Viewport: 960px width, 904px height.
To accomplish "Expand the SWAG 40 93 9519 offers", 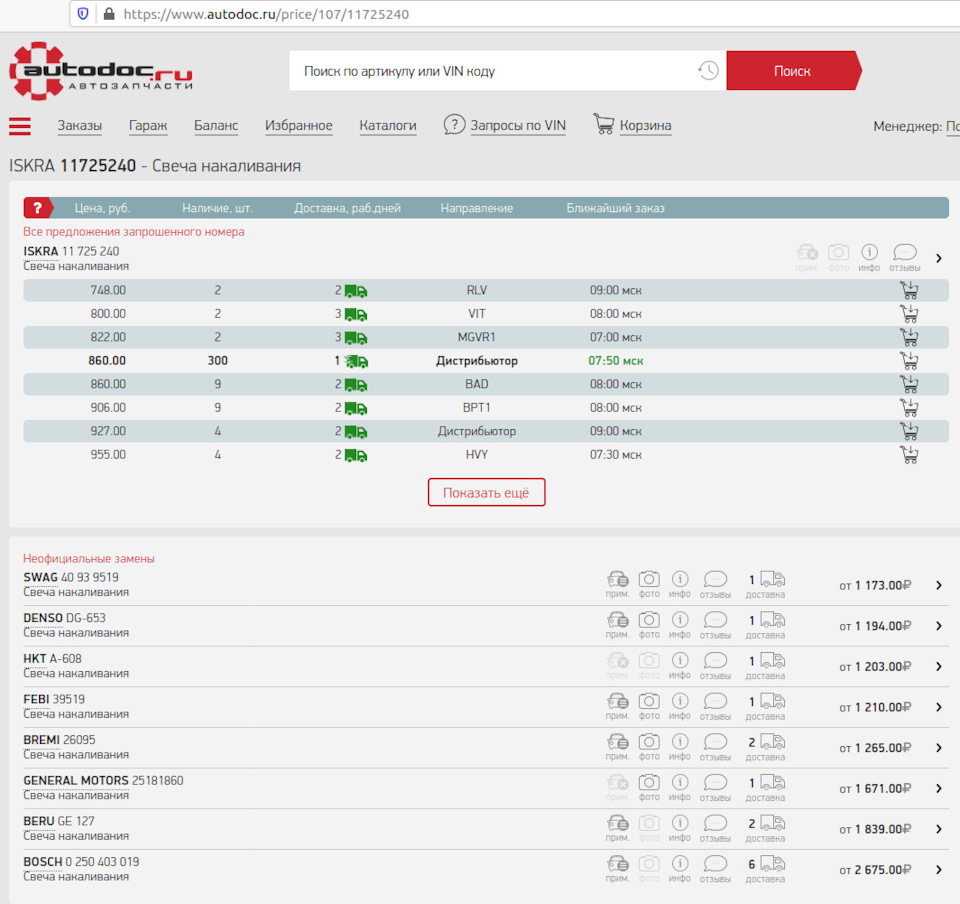I will click(939, 585).
